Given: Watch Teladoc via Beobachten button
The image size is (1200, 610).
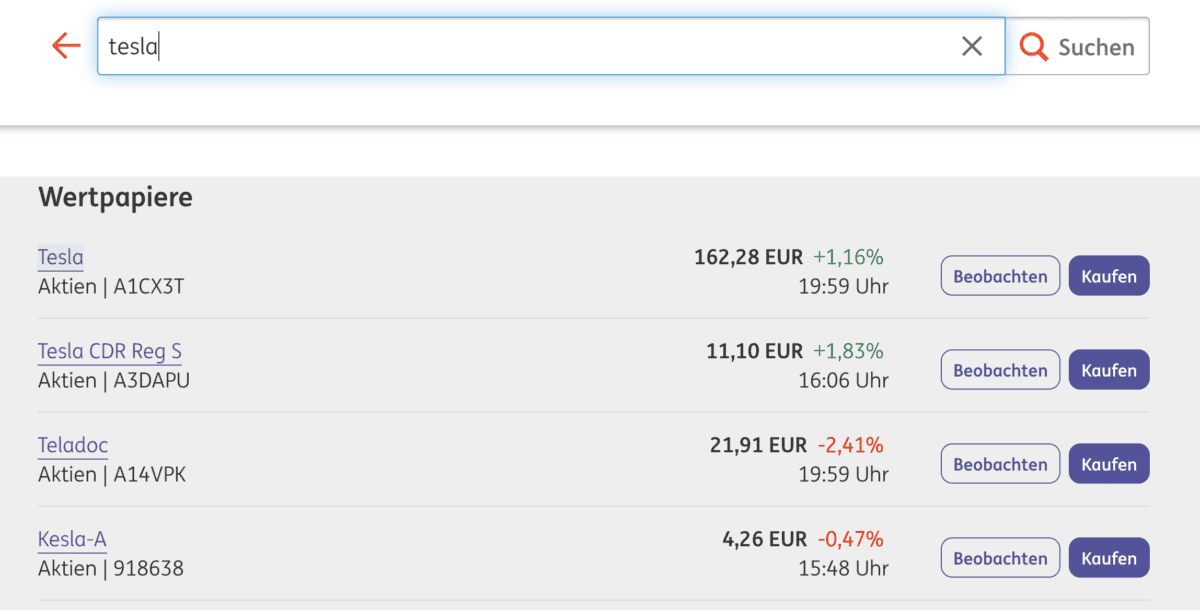Looking at the screenshot, I should tap(999, 463).
